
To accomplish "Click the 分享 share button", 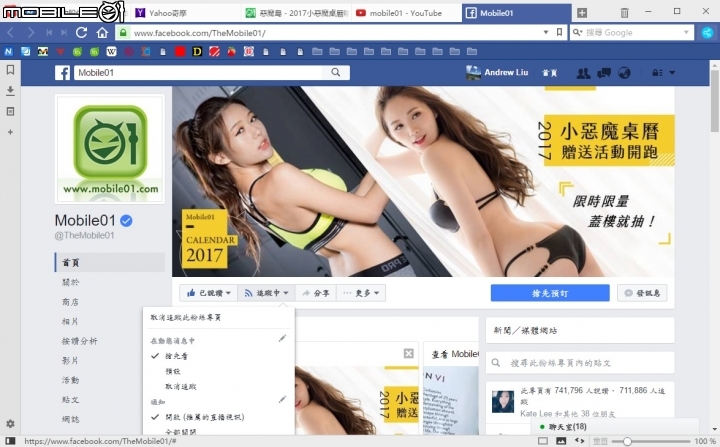I will (316, 293).
